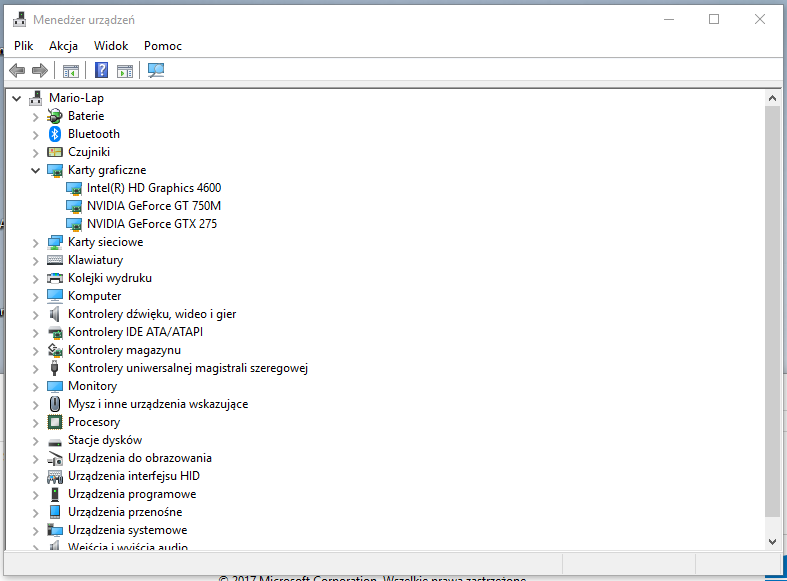The height and width of the screenshot is (581, 787).
Task: Expand the Karty sieciowe category
Action: coord(35,243)
